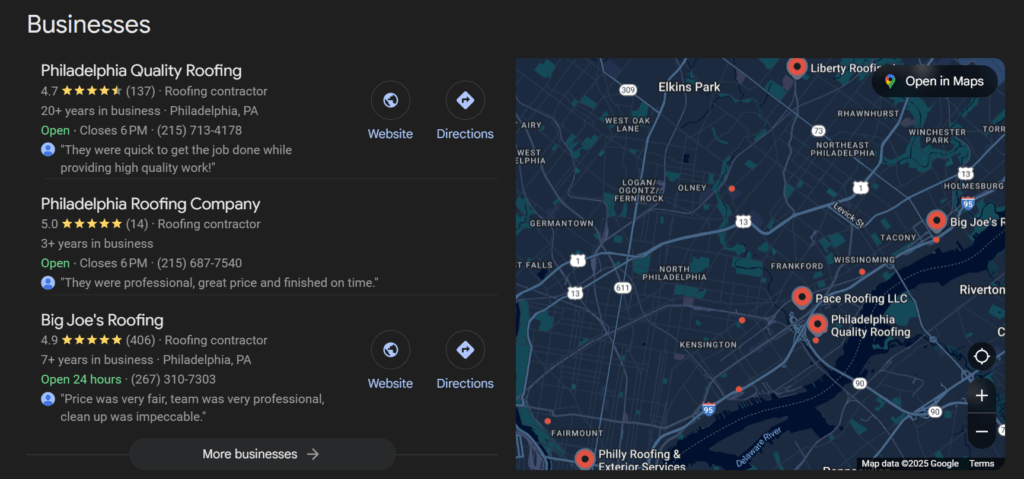Viewport: 1024px width, 479px height.
Task: Open Big Joe's Roofing listing title
Action: (102, 320)
